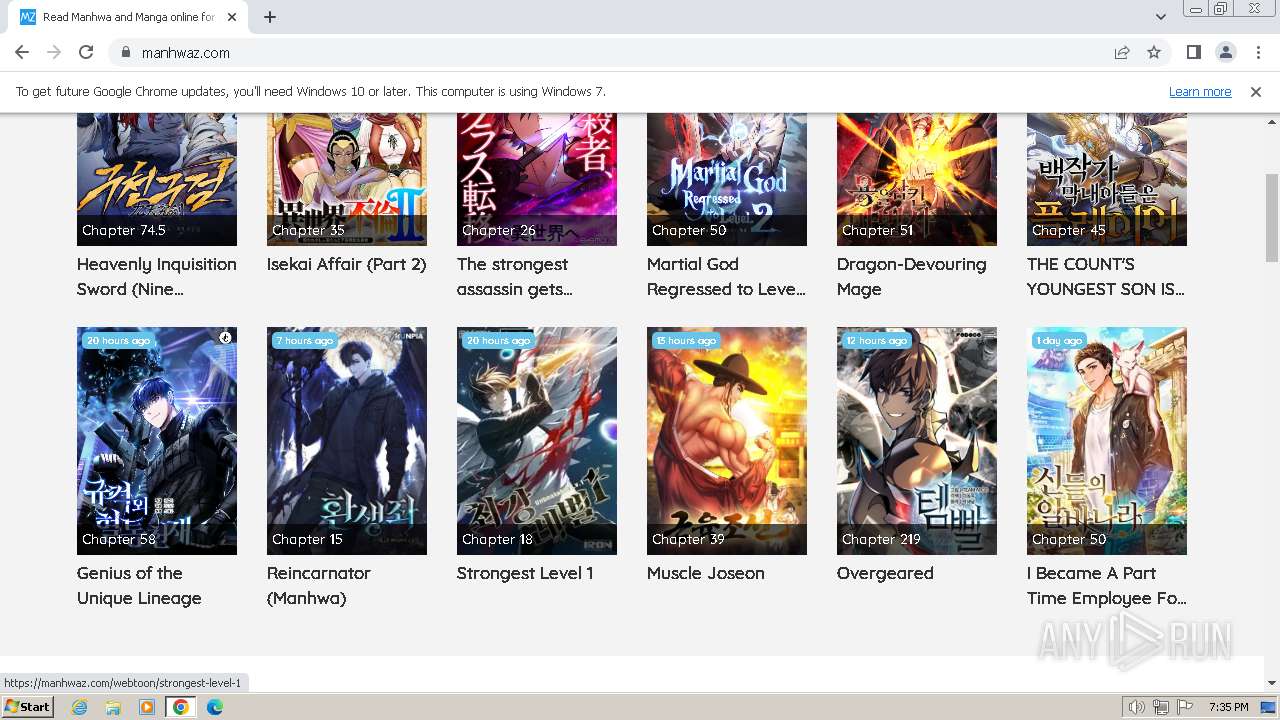Open I Became A Part Time Employee cover
1280x720 pixels.
pos(1107,441)
